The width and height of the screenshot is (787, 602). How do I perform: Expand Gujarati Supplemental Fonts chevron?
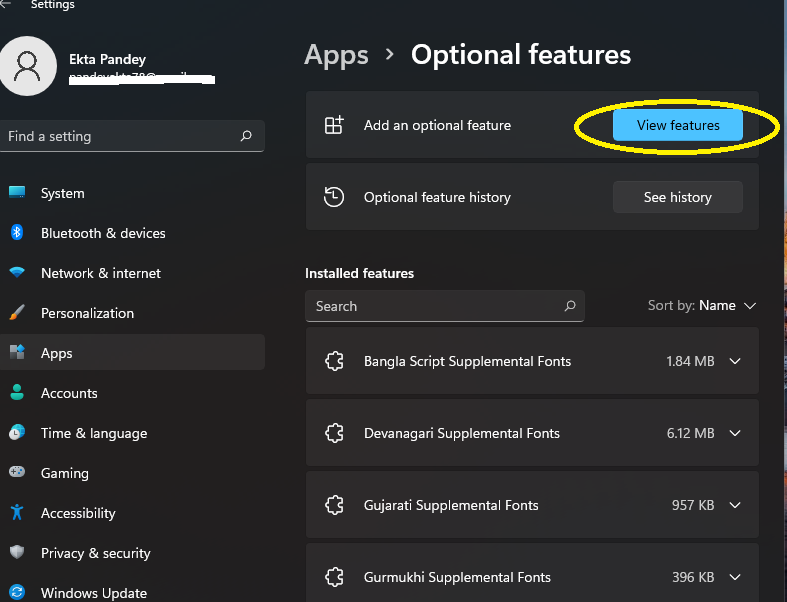(735, 505)
